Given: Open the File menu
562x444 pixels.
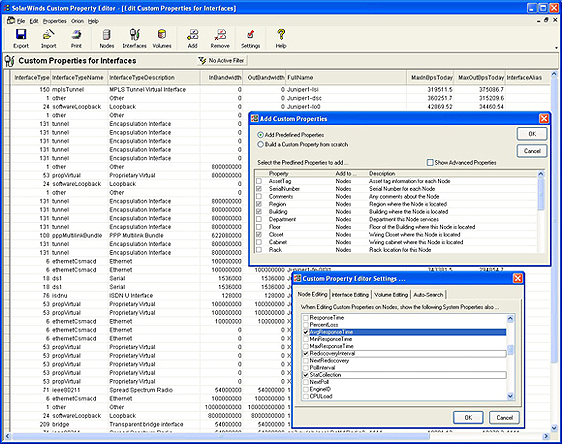Looking at the screenshot, I should point(21,21).
